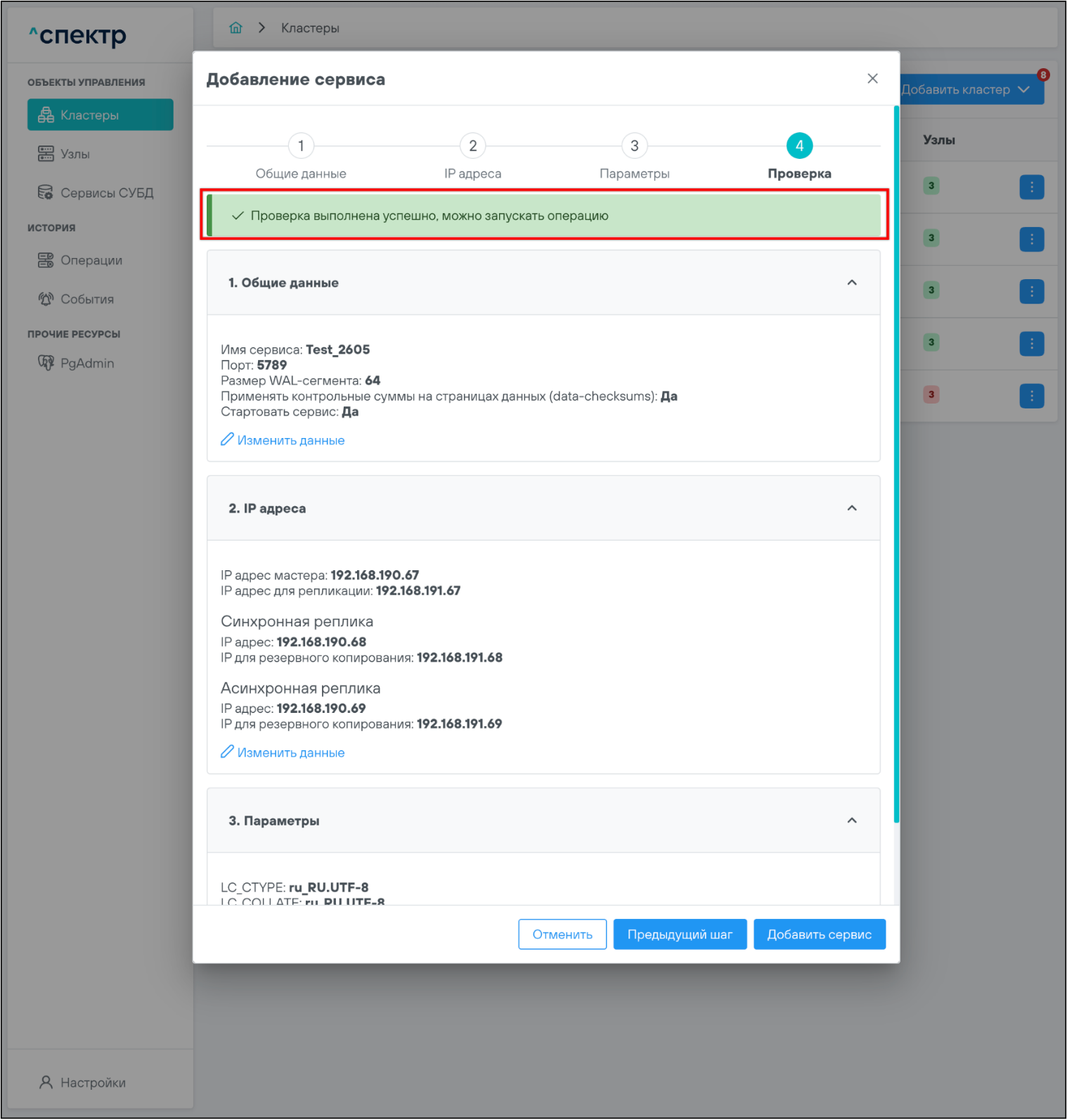This screenshot has width=1067, height=1120.
Task: Click the Сервисы СУБД database icon
Action: 46,193
